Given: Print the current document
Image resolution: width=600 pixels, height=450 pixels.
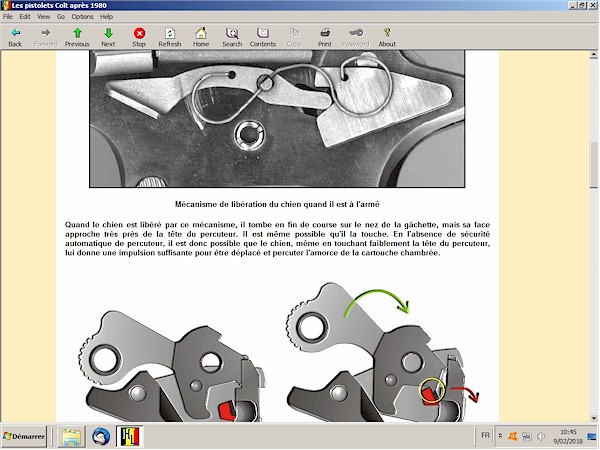Looking at the screenshot, I should click(325, 37).
